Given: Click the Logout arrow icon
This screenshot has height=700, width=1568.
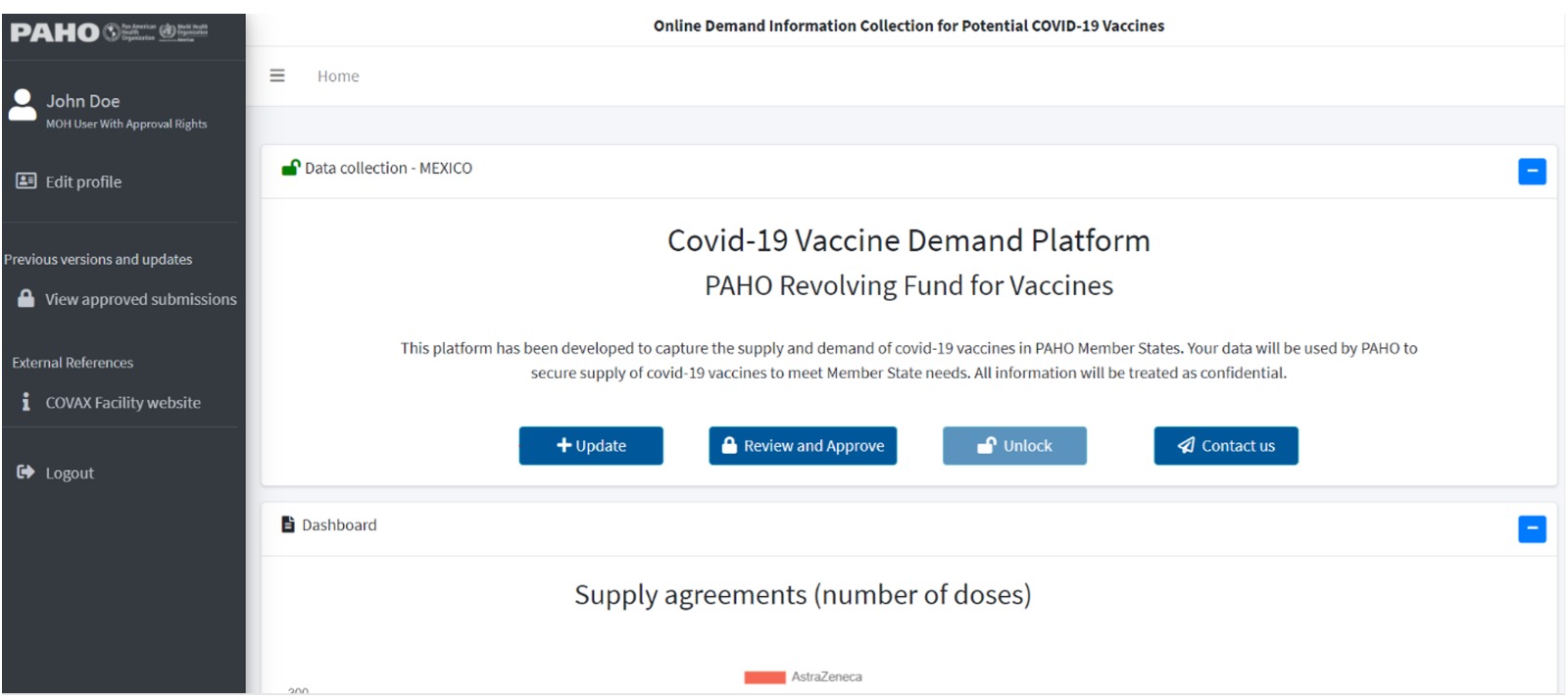Looking at the screenshot, I should (25, 473).
